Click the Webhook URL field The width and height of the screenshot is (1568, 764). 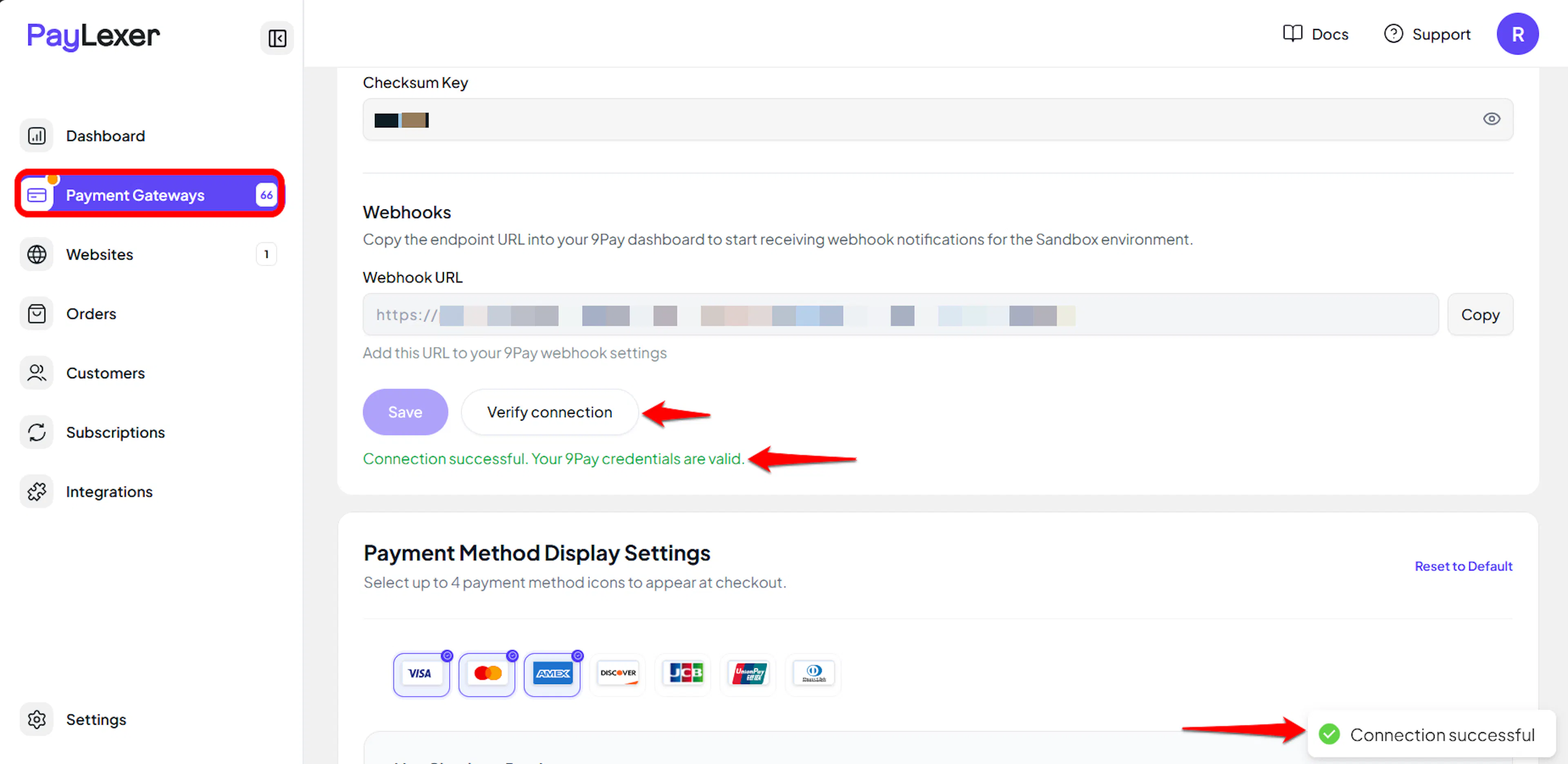901,315
